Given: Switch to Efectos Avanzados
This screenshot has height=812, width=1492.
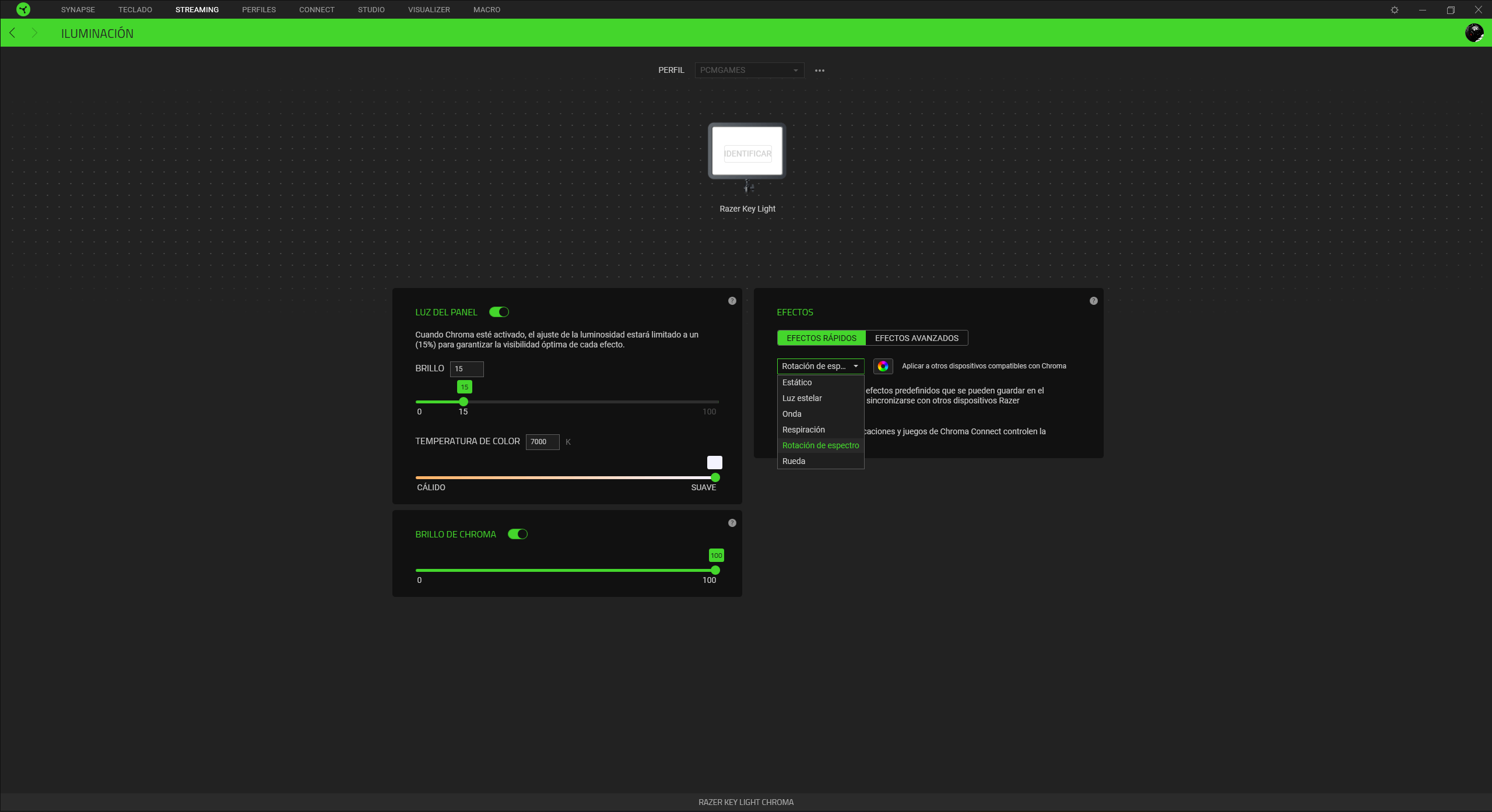Looking at the screenshot, I should click(x=917, y=338).
